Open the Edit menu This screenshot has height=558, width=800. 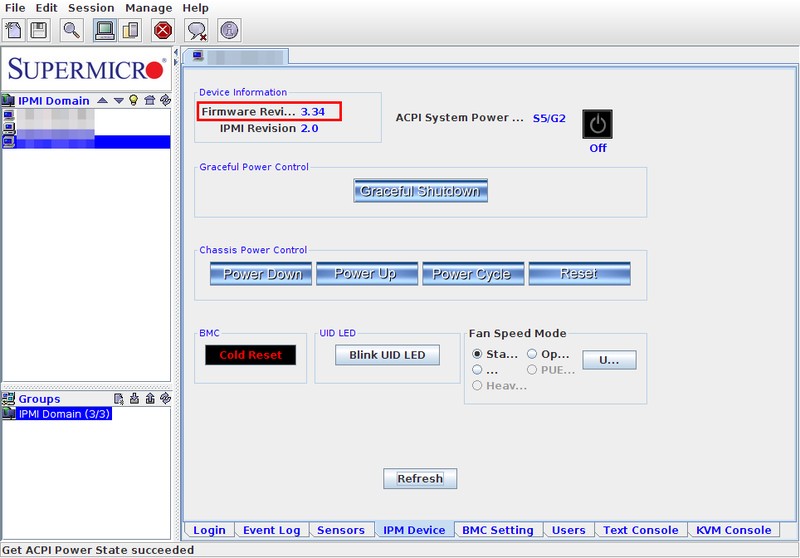(46, 8)
